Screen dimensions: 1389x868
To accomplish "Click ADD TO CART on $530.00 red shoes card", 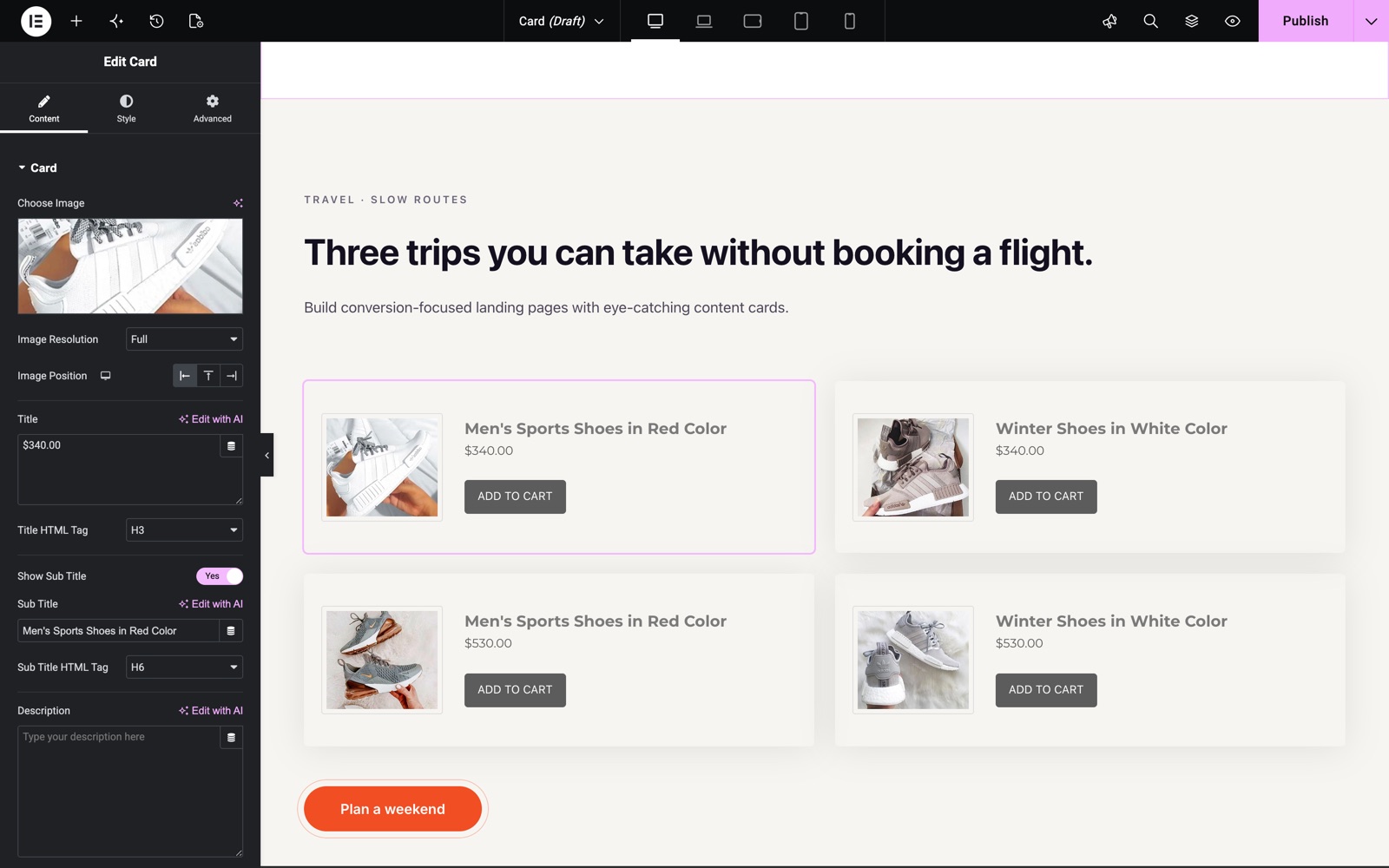I will point(515,690).
